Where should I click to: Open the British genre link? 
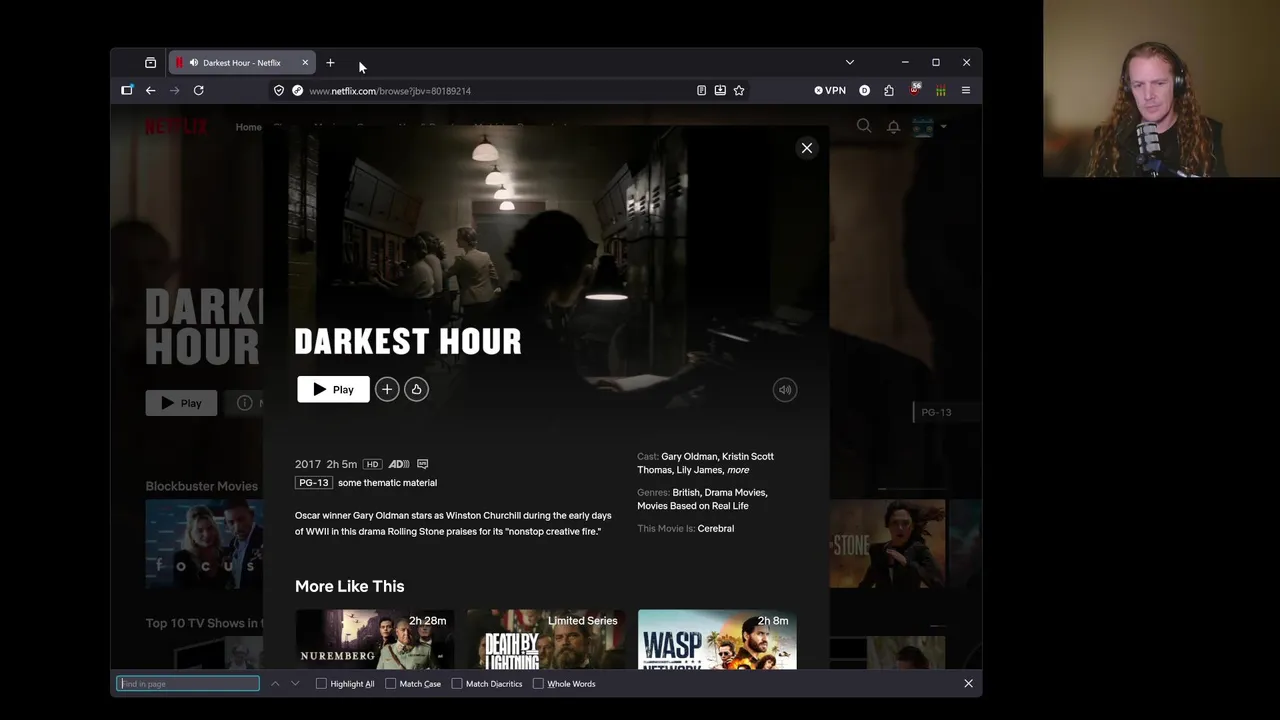686,492
